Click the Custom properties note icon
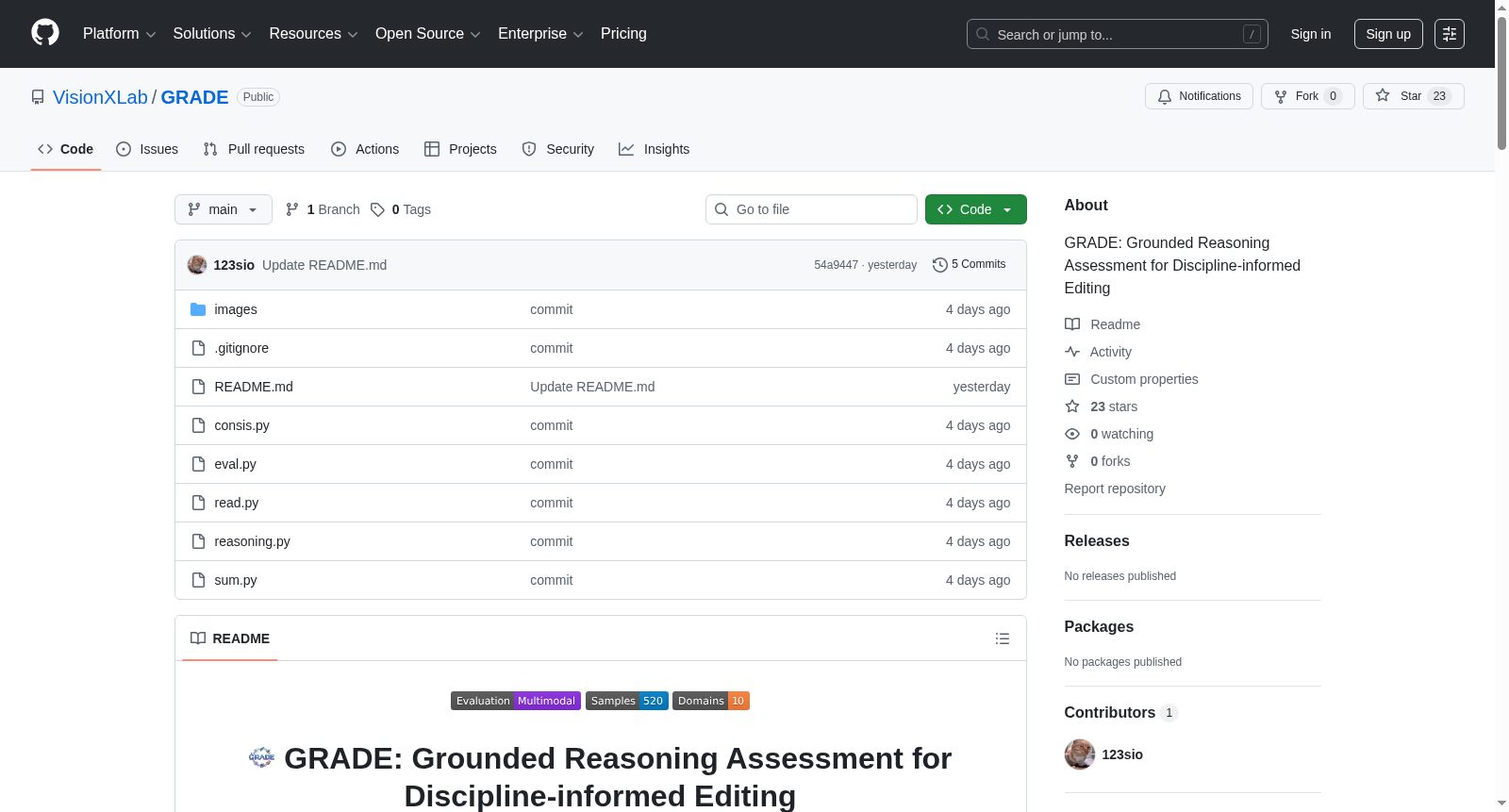The image size is (1509, 812). pyautogui.click(x=1072, y=379)
